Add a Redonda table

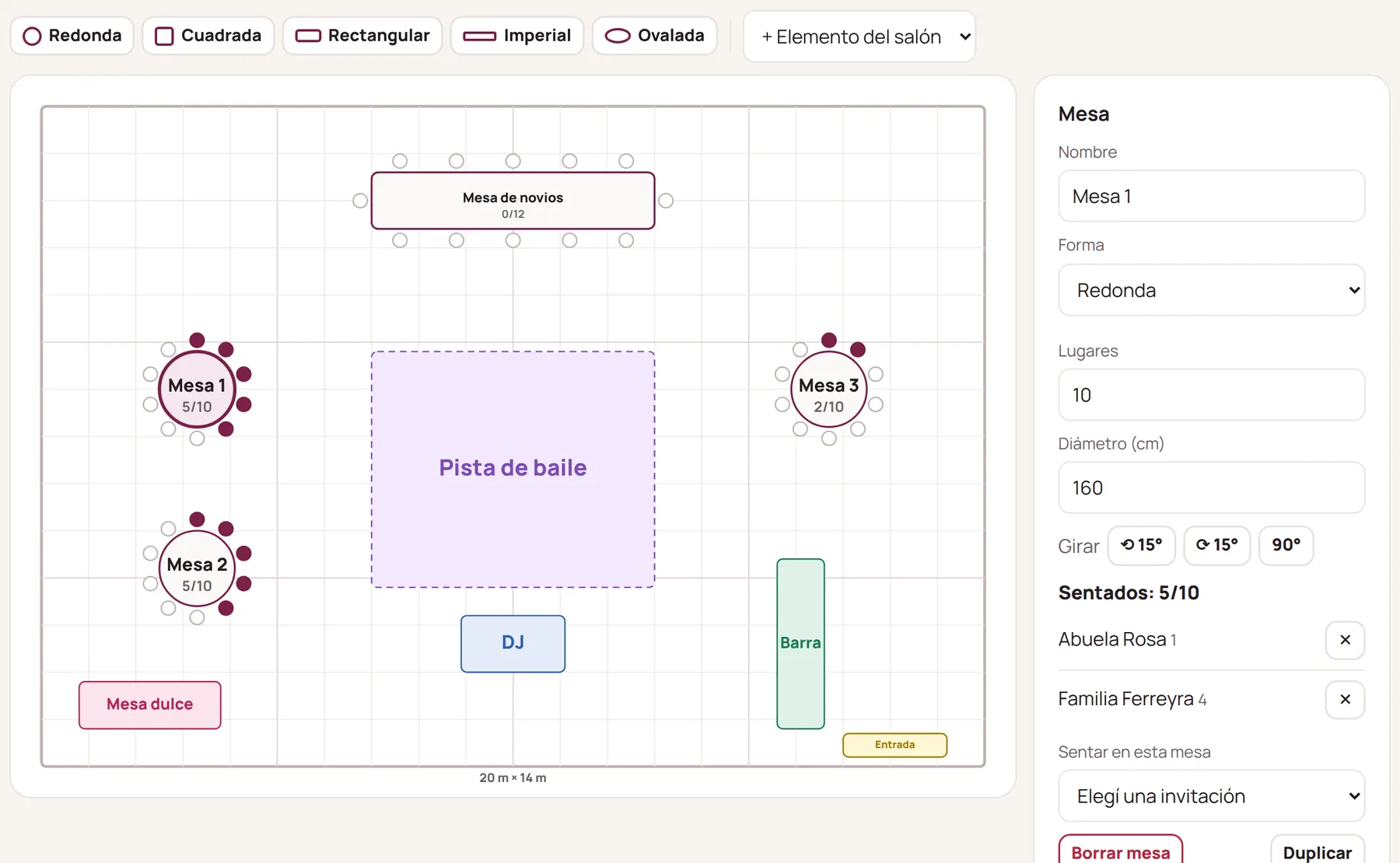pyautogui.click(x=72, y=36)
